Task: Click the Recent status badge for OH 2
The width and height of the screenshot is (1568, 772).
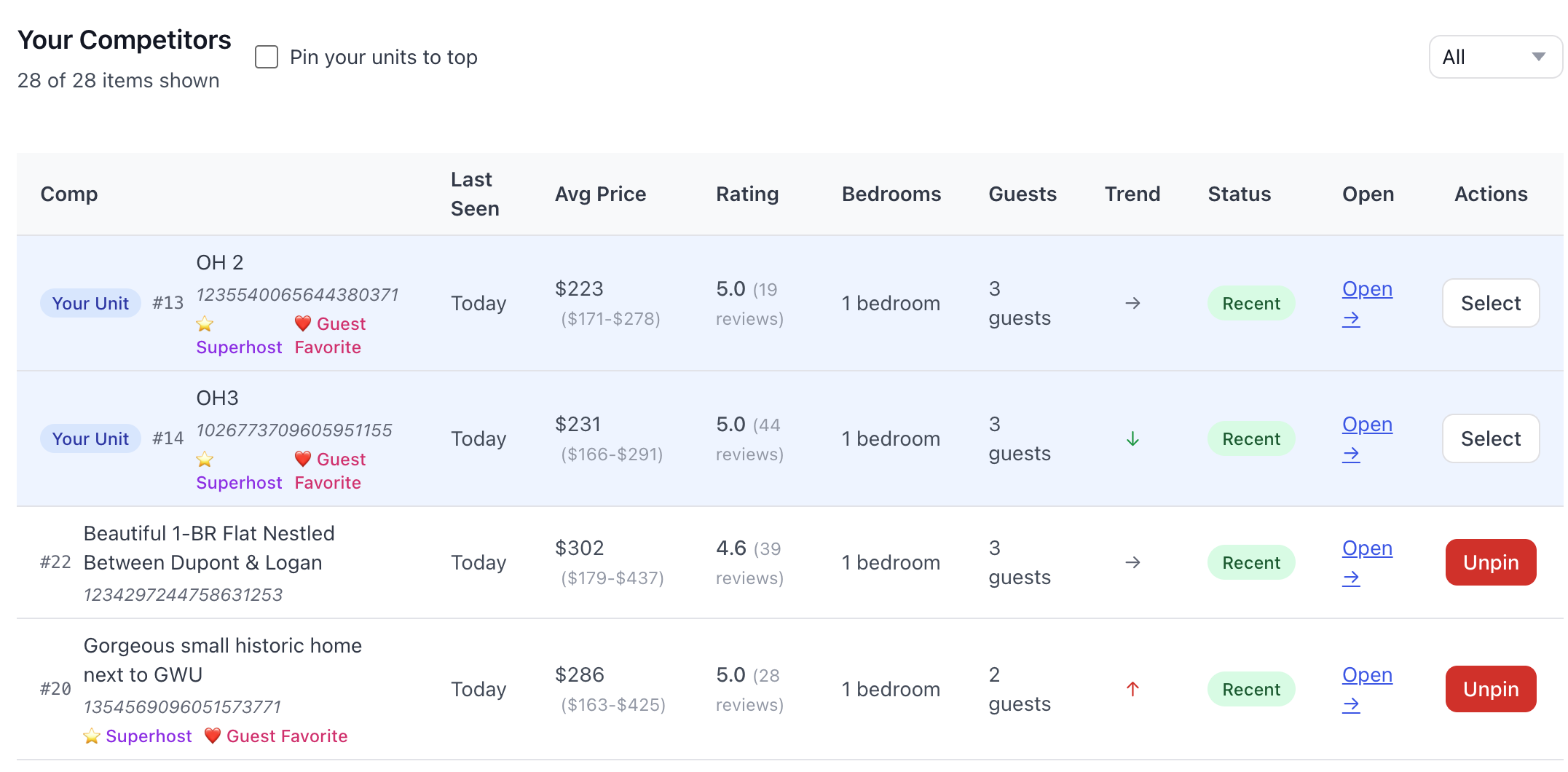Action: 1250,304
